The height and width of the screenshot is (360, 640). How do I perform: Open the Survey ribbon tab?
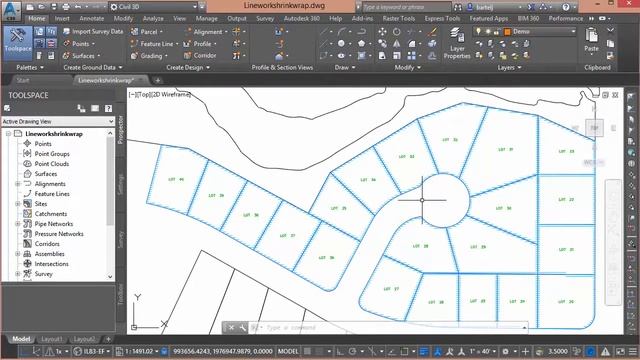click(x=265, y=18)
